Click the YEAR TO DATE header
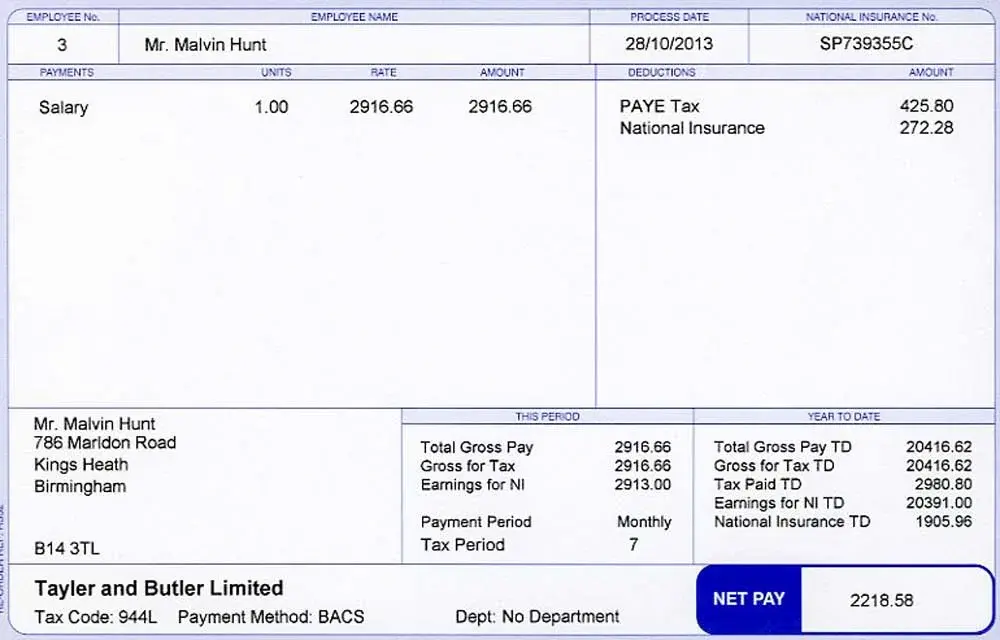This screenshot has width=1000, height=640. coord(844,416)
